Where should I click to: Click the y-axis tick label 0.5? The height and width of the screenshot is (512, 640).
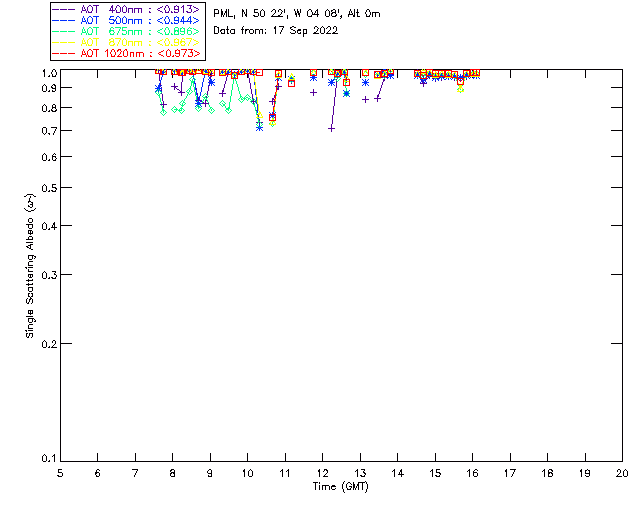point(48,188)
